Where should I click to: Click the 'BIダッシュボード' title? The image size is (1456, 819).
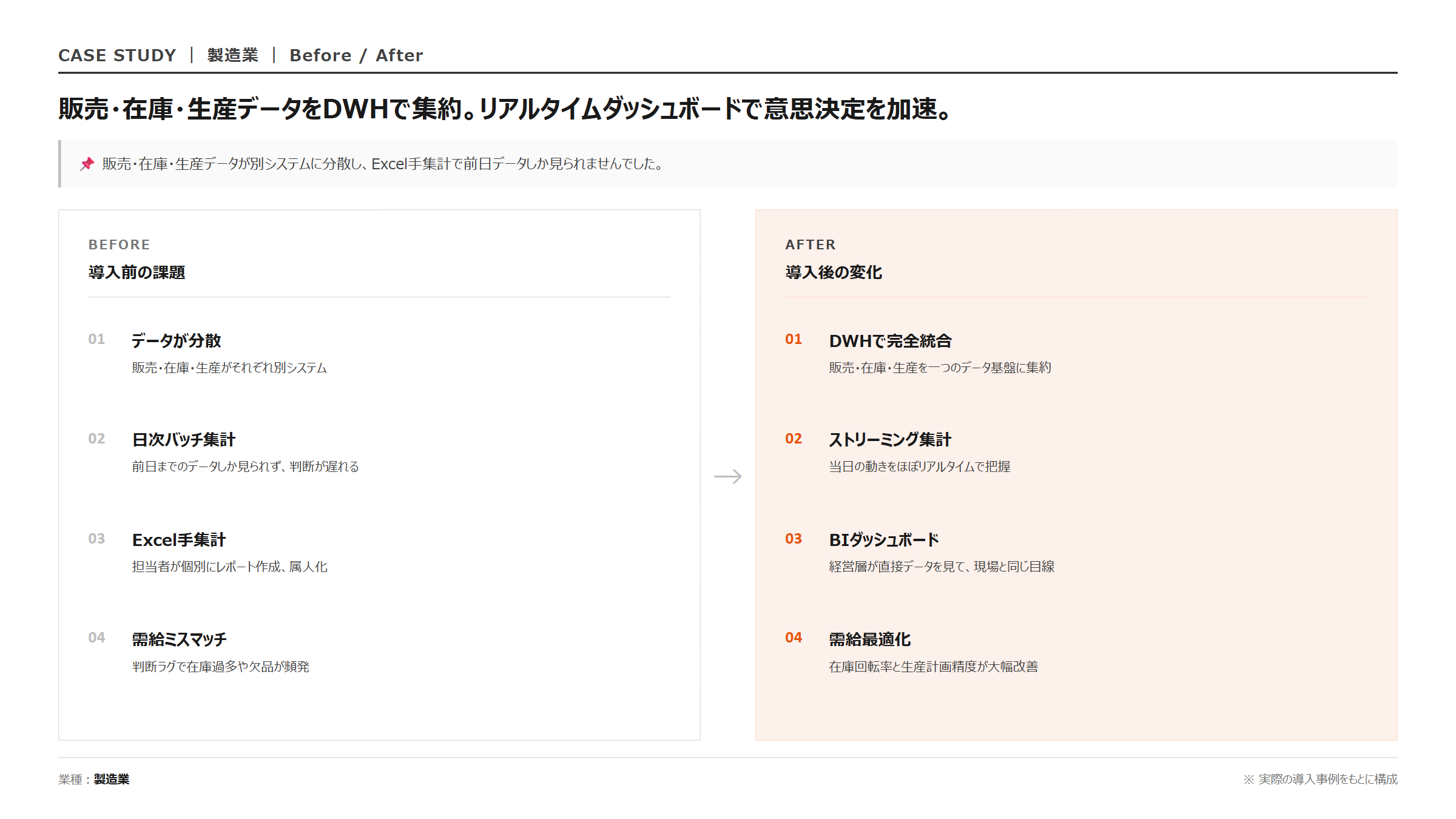[x=885, y=539]
